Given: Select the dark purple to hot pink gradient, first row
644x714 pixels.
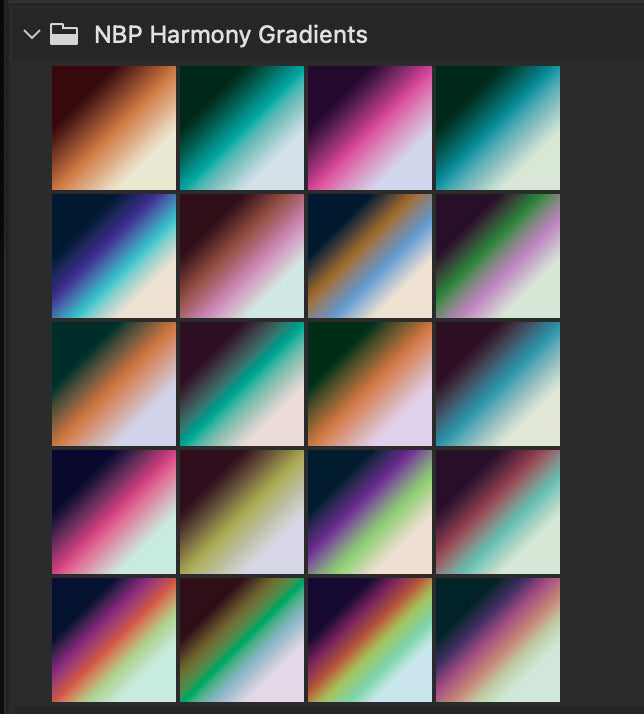Looking at the screenshot, I should pos(370,128).
